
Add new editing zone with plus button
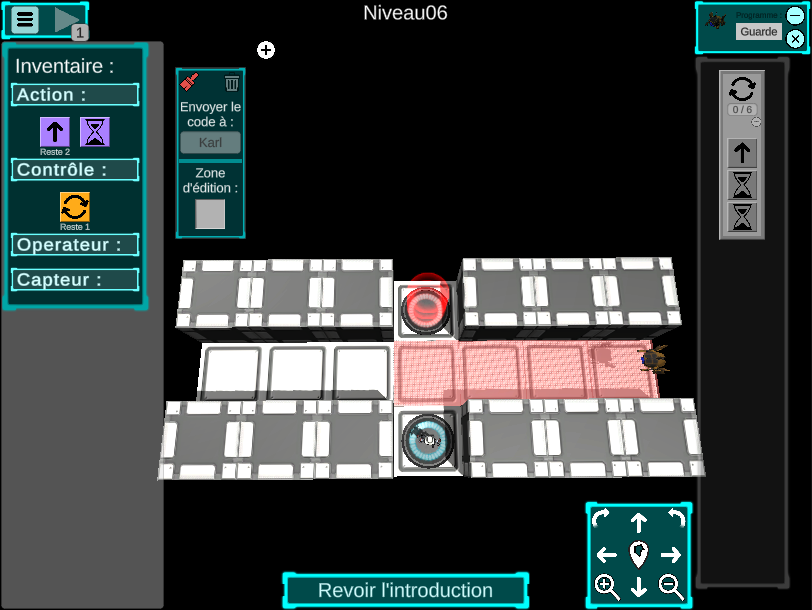coord(266,50)
